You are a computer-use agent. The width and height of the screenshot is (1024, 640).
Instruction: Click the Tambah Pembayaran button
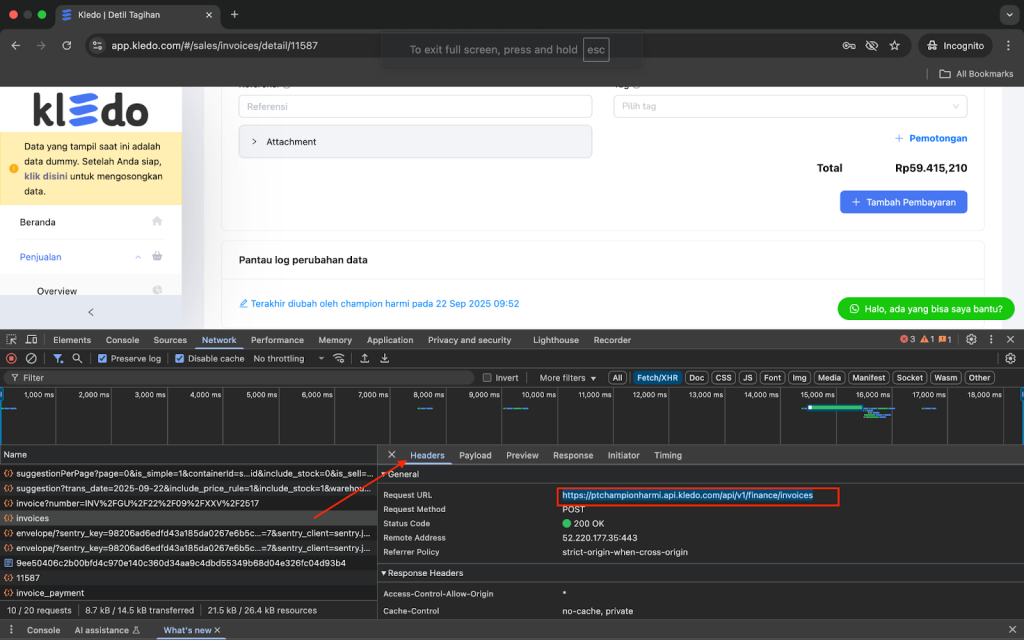(903, 202)
